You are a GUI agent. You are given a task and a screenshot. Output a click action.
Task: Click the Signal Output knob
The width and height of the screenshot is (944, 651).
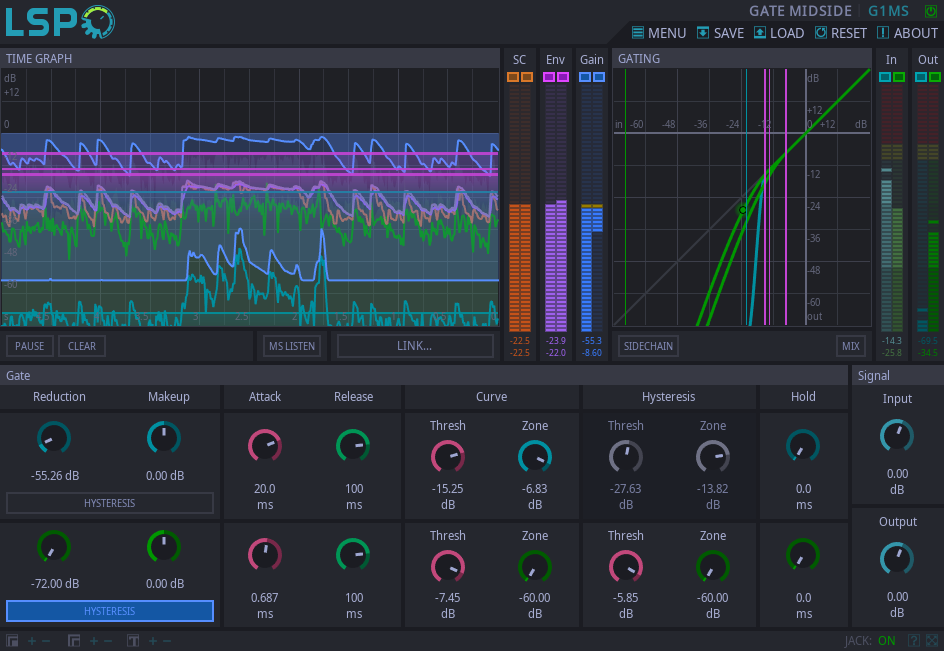tap(897, 559)
